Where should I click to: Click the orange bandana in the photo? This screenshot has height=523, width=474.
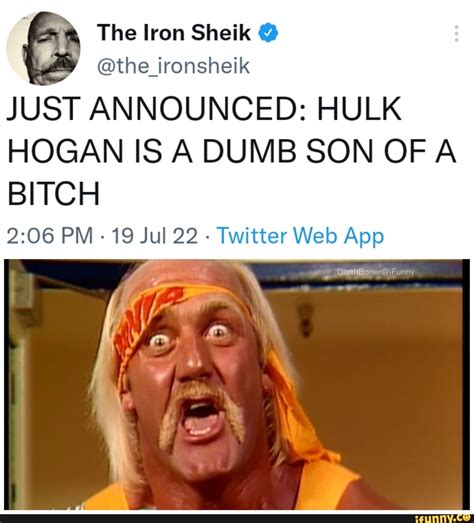(157, 309)
